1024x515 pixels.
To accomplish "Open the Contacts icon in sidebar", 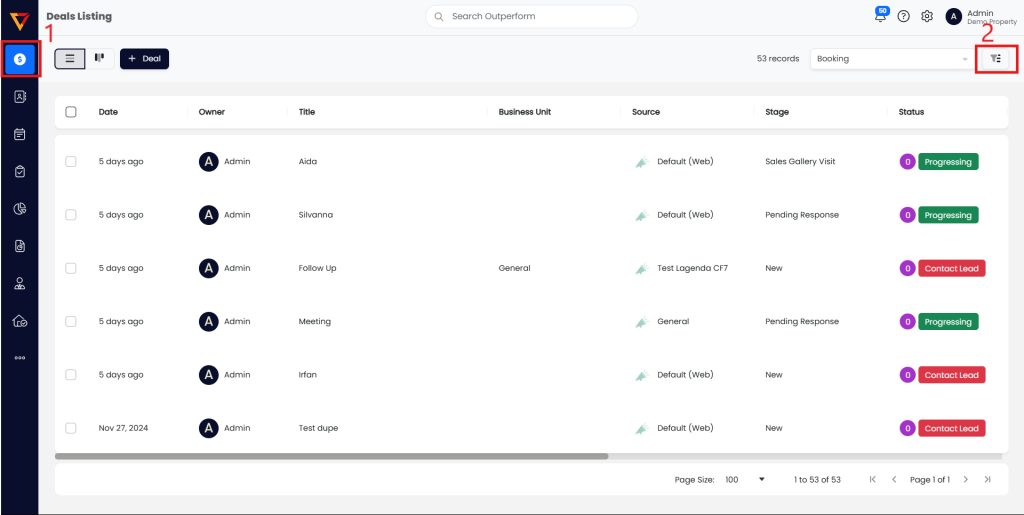I will coord(20,97).
